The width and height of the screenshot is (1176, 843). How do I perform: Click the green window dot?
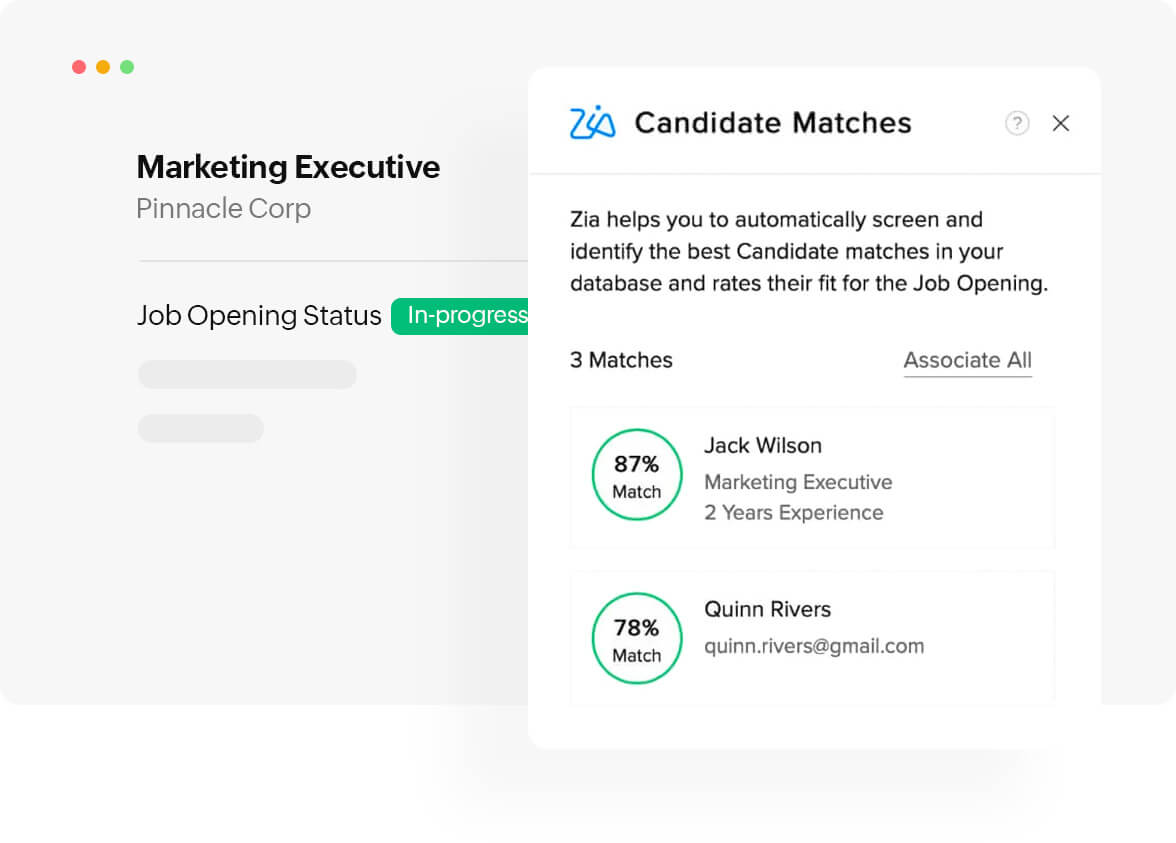point(127,67)
